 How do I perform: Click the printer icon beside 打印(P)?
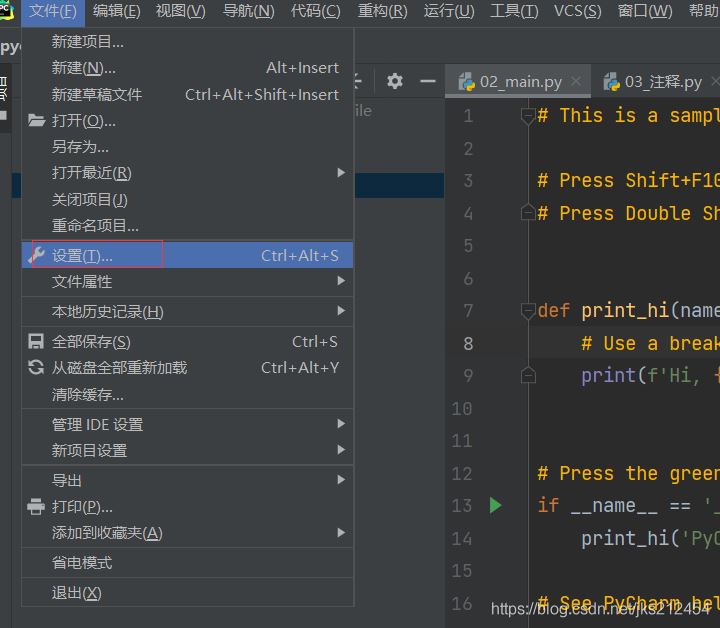(37, 507)
